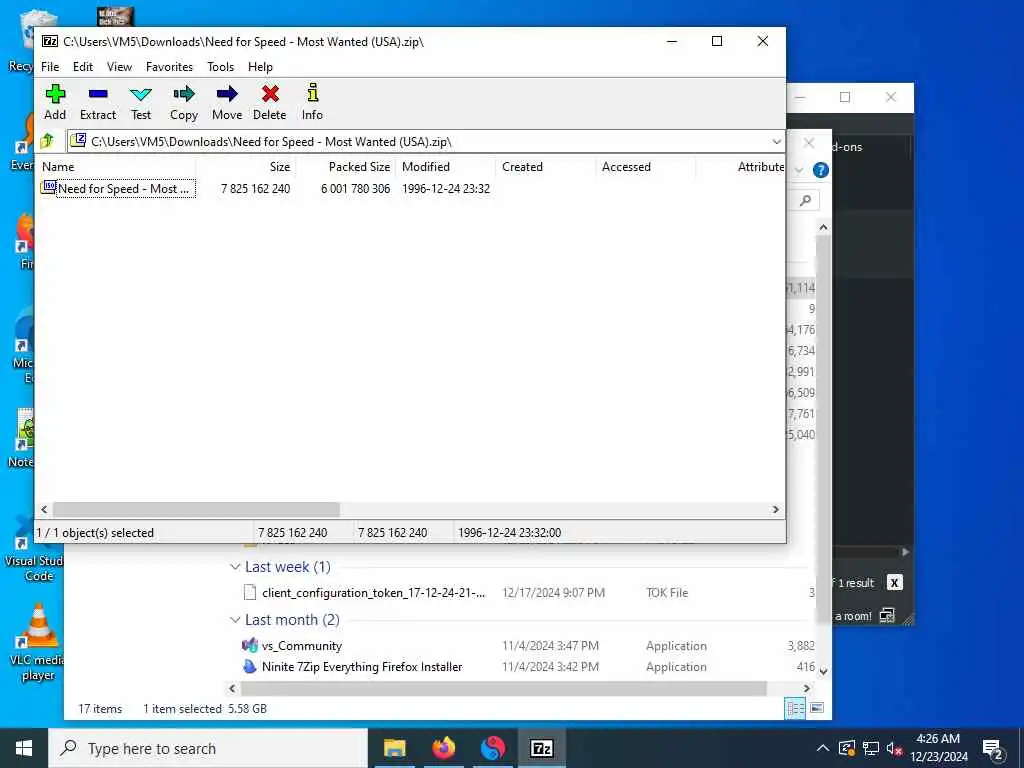Open the Info properties icon
This screenshot has width=1024, height=768.
[x=312, y=93]
